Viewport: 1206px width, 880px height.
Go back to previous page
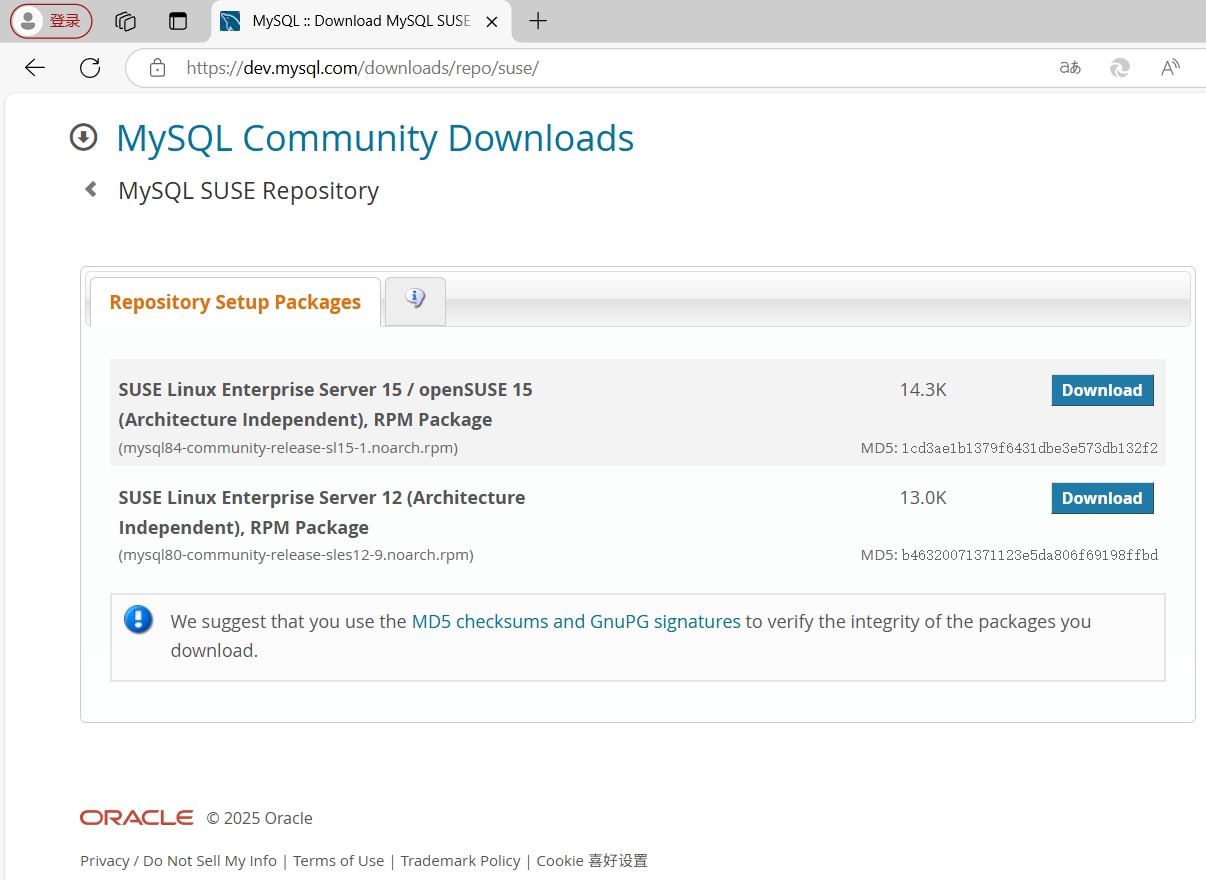(35, 68)
